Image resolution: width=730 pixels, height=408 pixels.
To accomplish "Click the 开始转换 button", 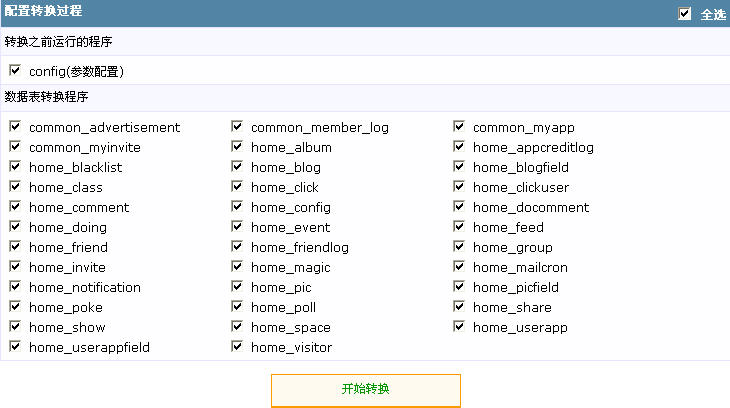I will point(365,390).
